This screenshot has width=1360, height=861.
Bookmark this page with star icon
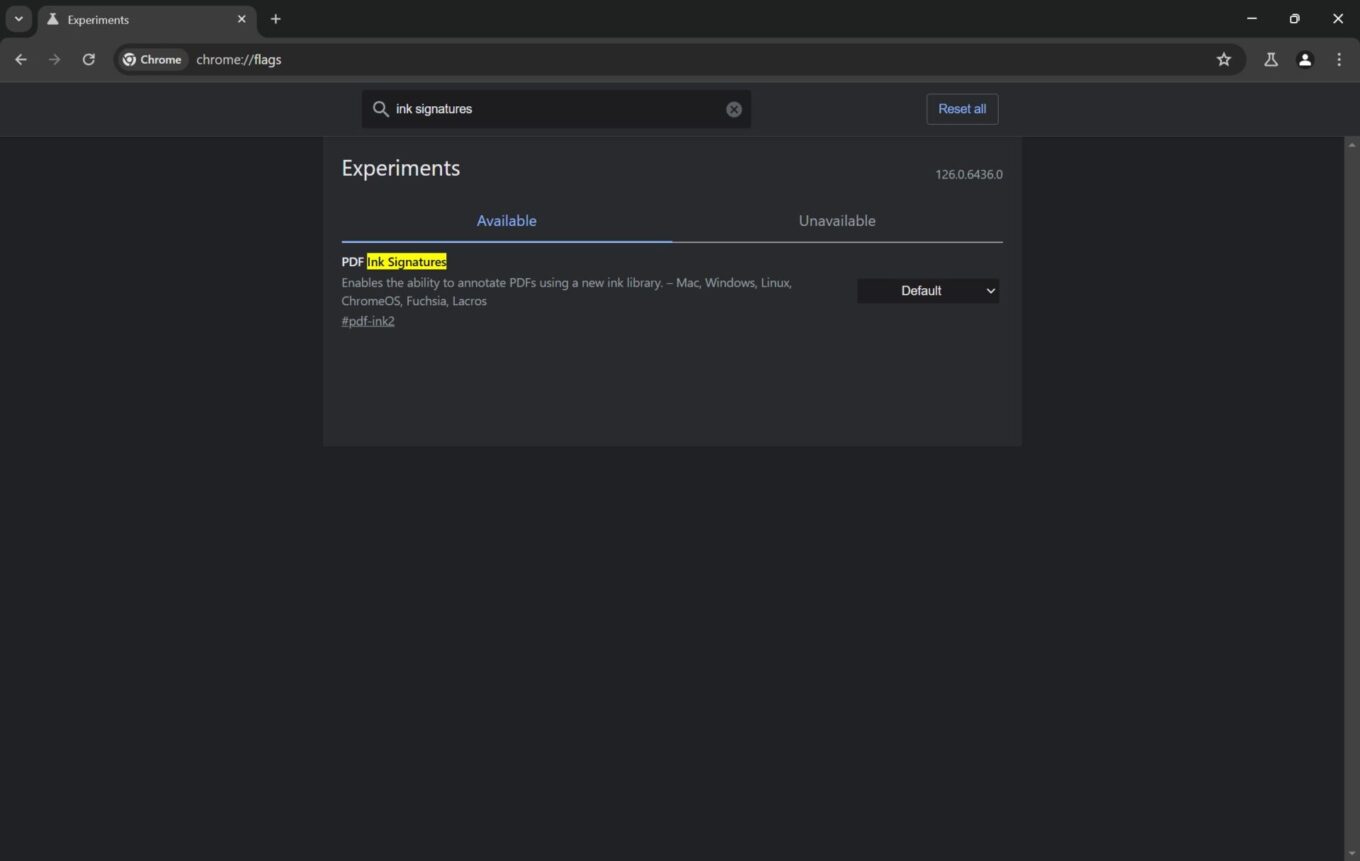pyautogui.click(x=1224, y=60)
